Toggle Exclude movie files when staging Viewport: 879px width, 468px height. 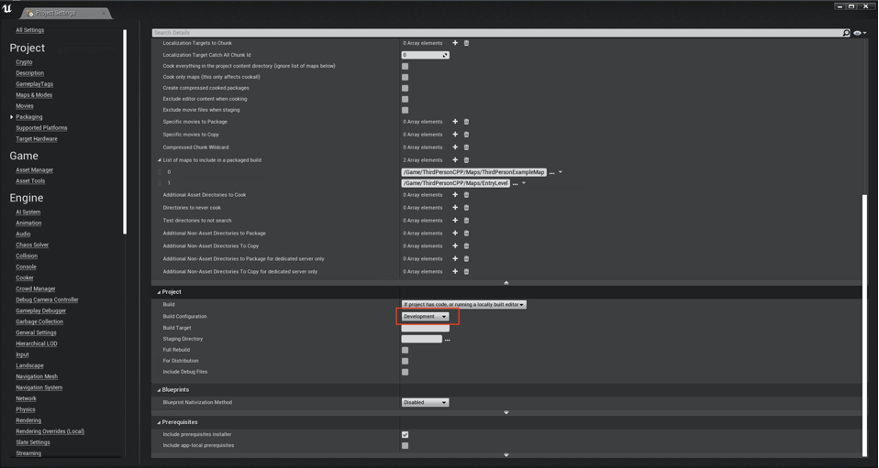click(405, 110)
